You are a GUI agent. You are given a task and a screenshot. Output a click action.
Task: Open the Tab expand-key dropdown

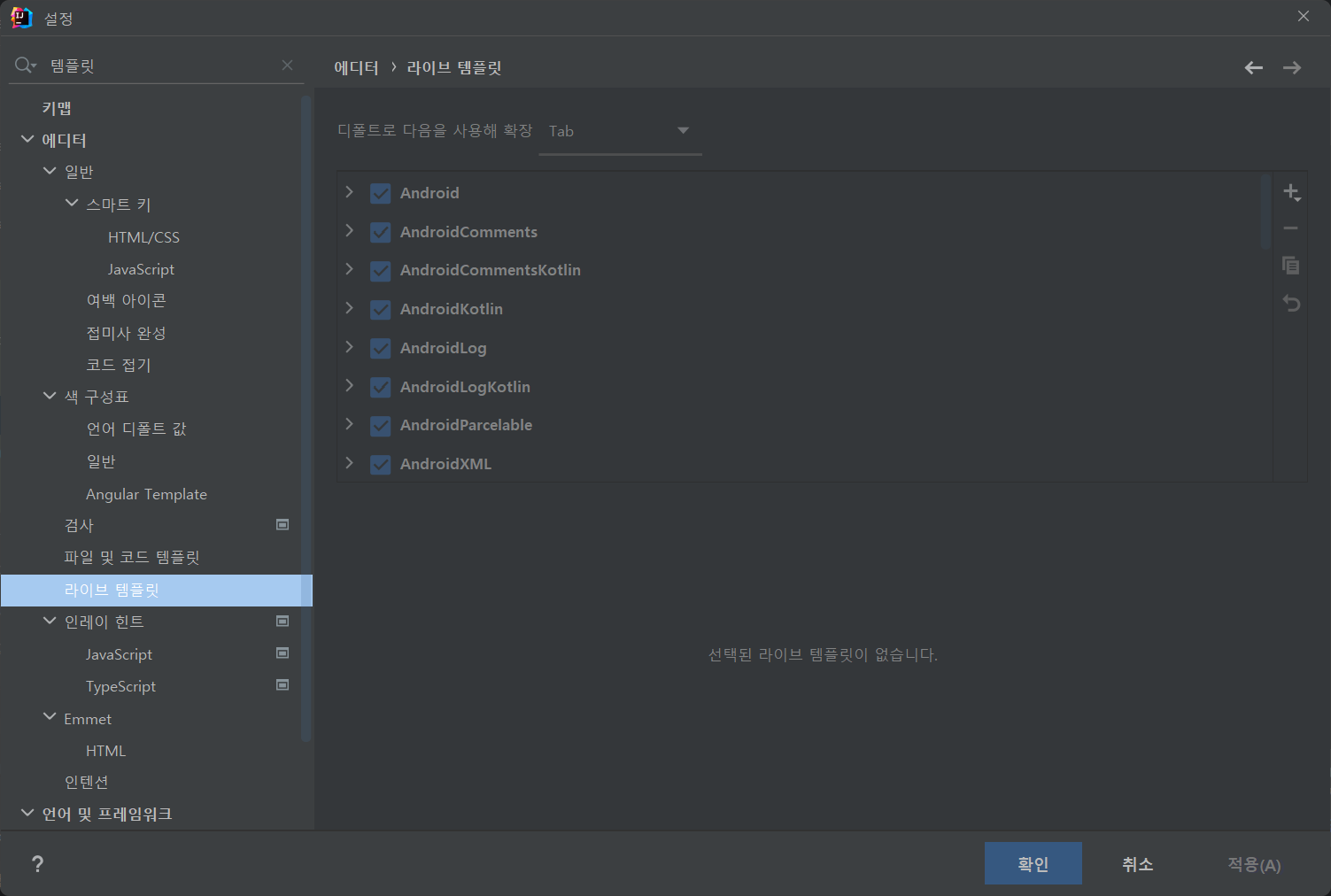click(x=620, y=131)
